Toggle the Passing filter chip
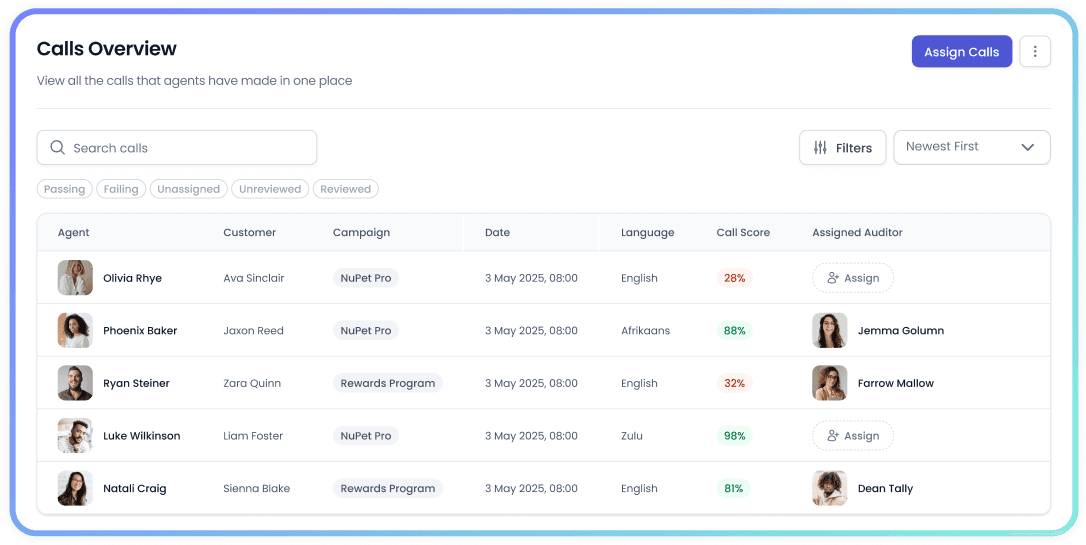This screenshot has width=1086, height=545. 65,189
